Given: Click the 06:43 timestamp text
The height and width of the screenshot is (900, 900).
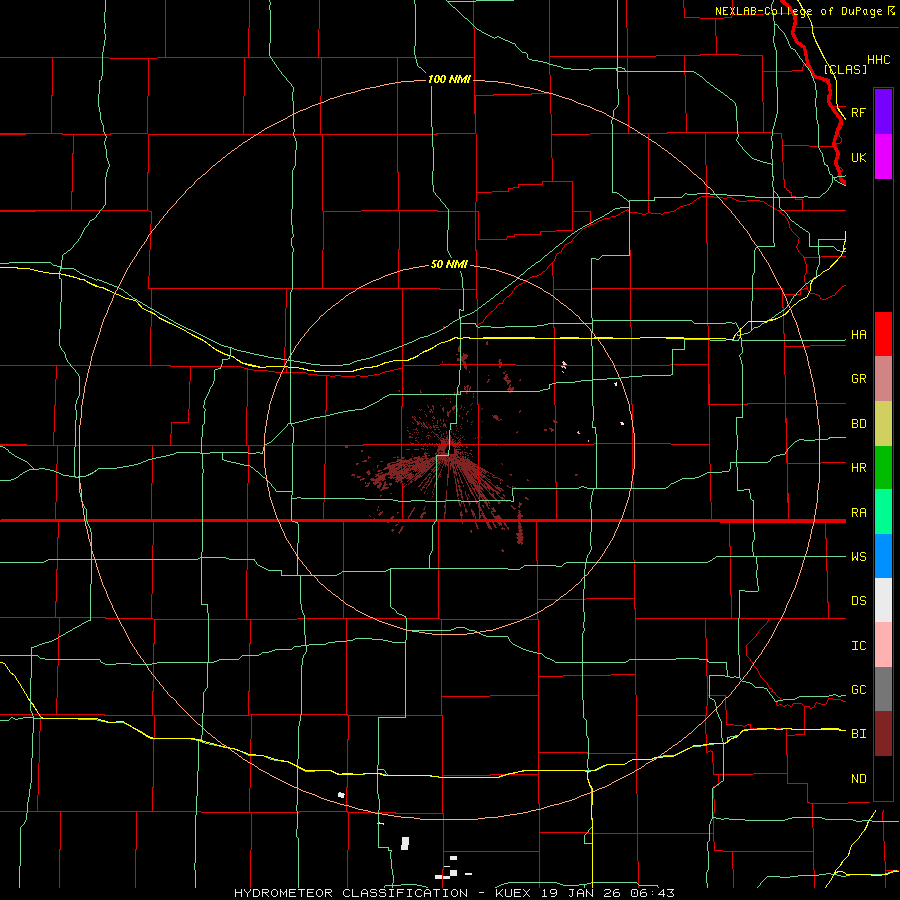Looking at the screenshot, I should coord(651,893).
